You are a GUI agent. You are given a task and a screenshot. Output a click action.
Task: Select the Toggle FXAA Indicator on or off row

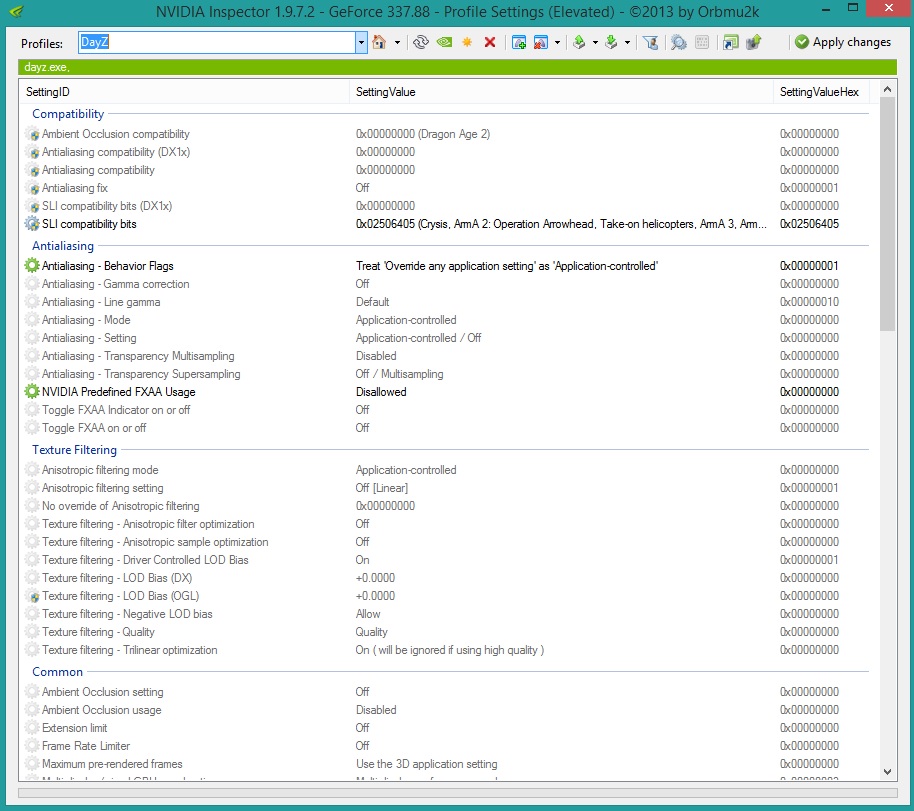(449, 410)
